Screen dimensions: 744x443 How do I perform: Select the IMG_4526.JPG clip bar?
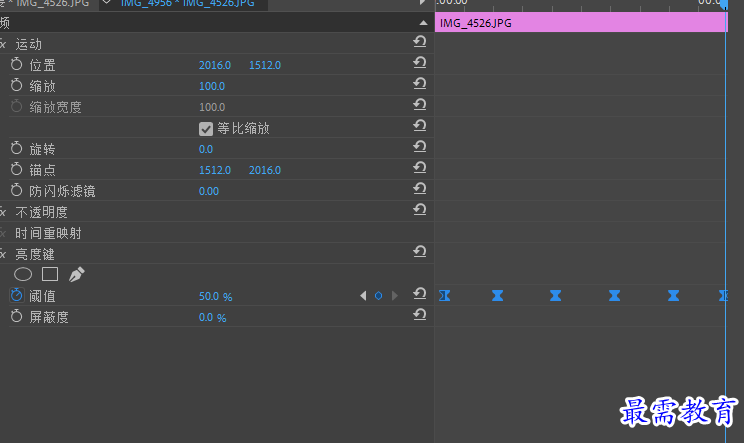coord(581,23)
